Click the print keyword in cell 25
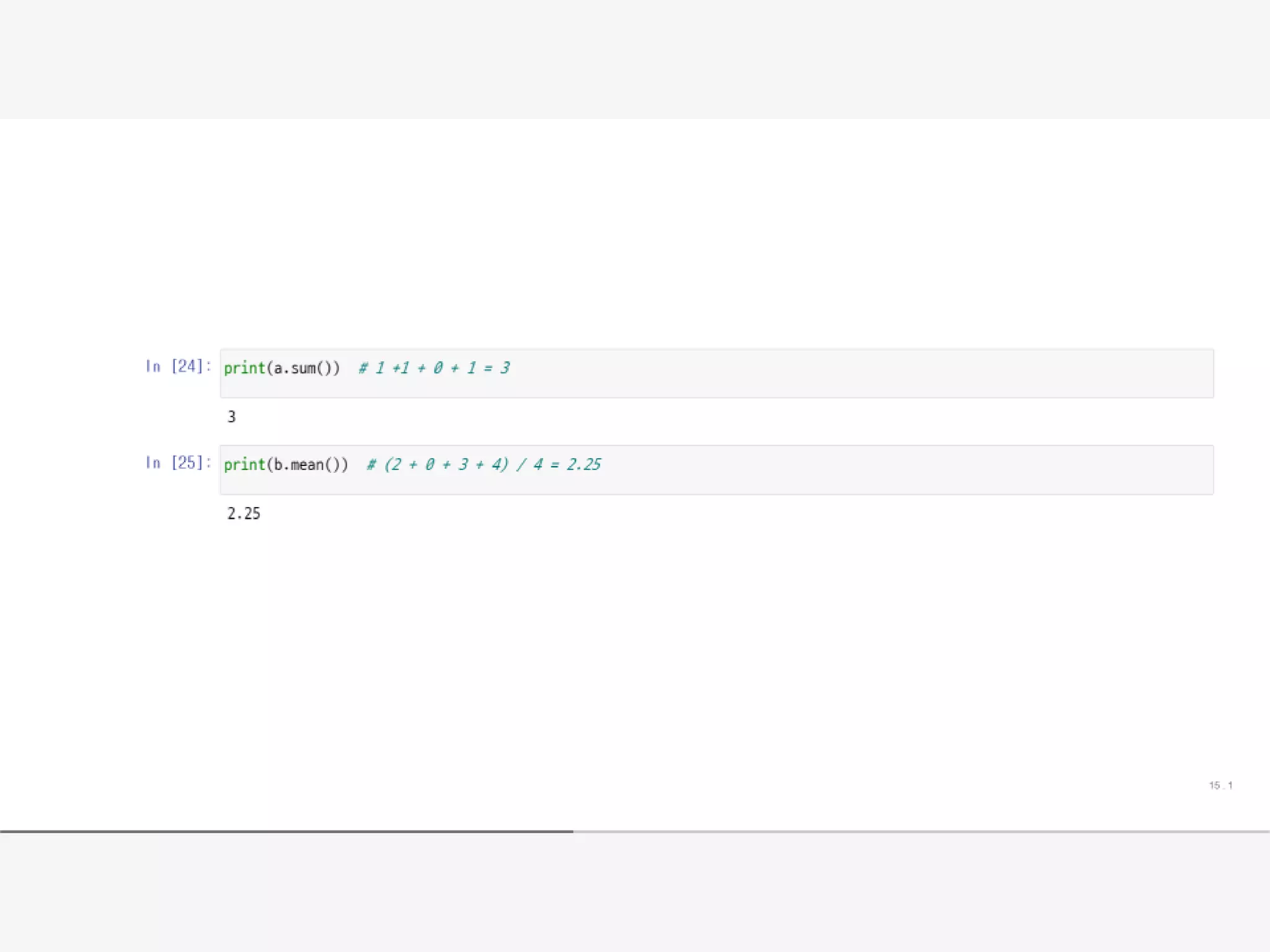 point(244,465)
